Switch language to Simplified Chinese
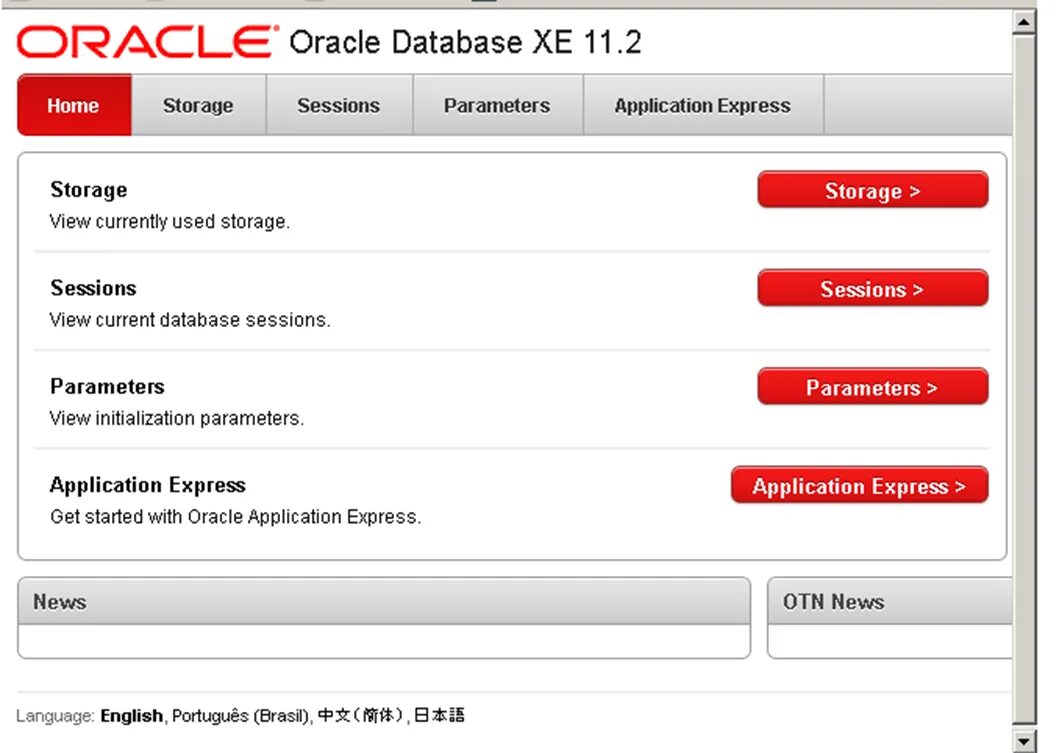 pos(360,715)
